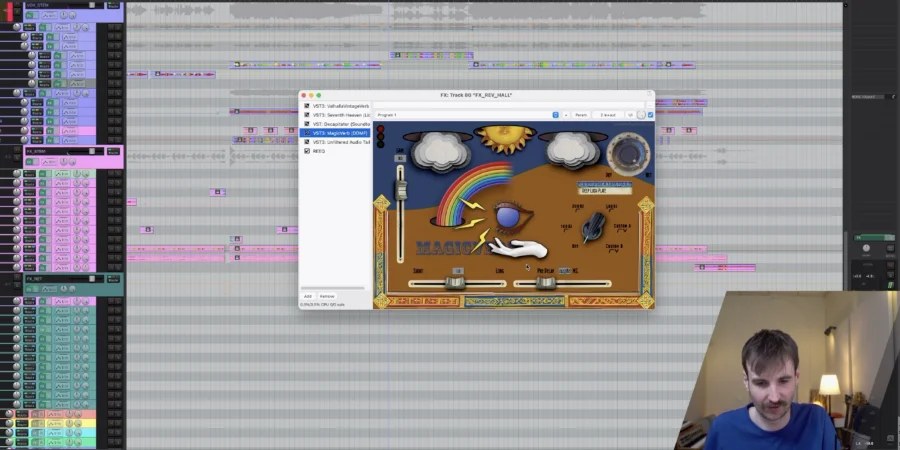Click the FX comment field above preset bar

[509, 106]
